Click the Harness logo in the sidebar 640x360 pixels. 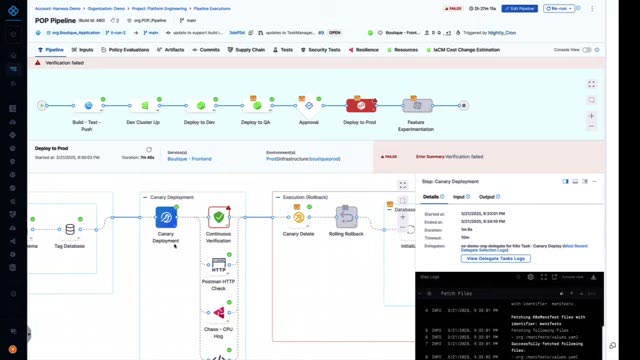pyautogui.click(x=13, y=11)
